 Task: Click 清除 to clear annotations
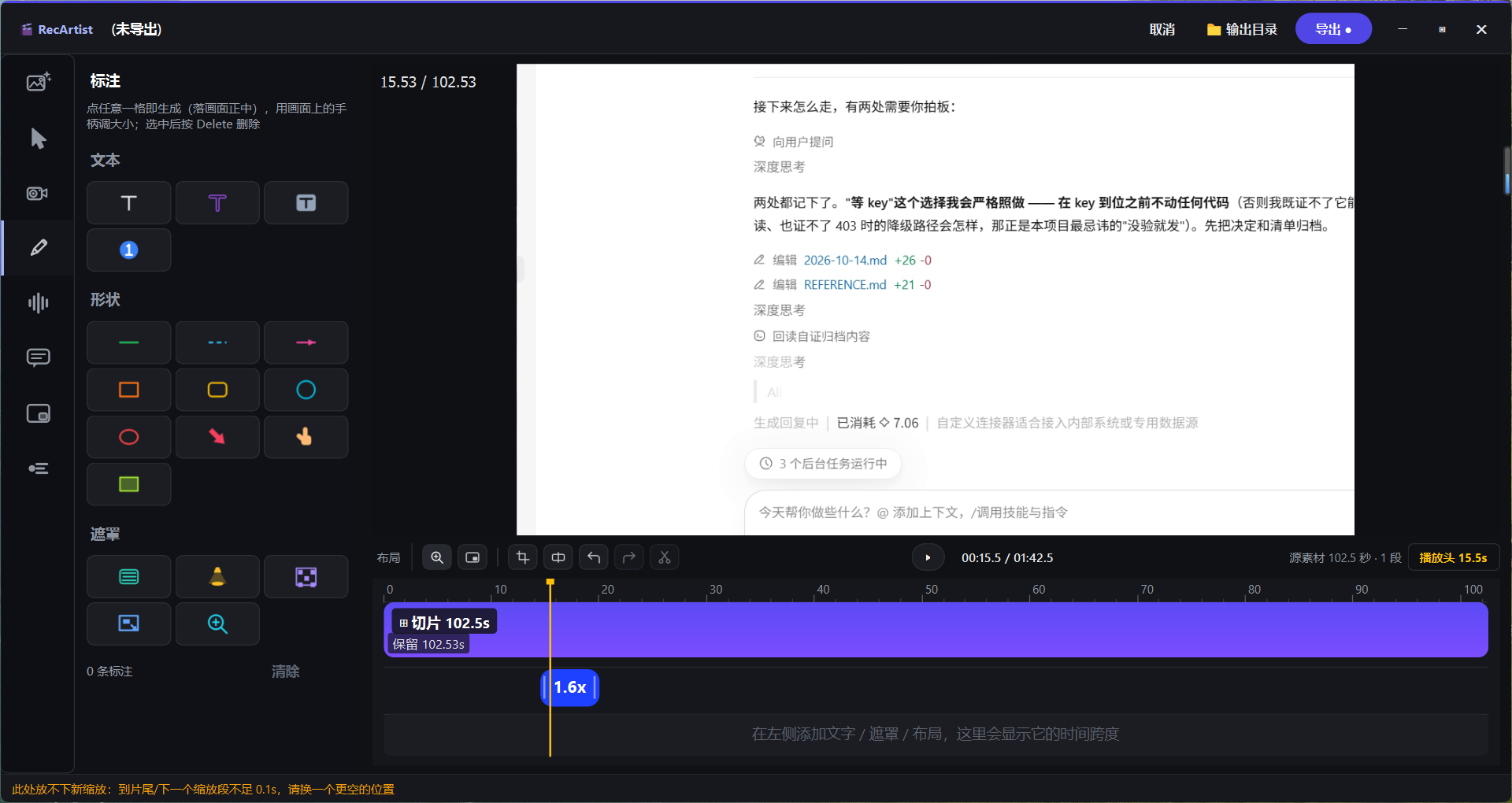click(x=286, y=672)
